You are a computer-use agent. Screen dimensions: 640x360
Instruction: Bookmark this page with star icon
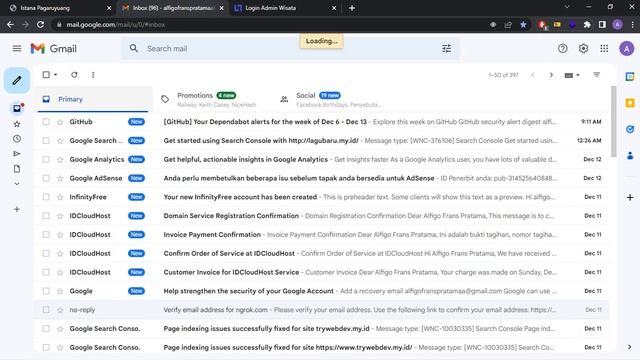point(523,24)
